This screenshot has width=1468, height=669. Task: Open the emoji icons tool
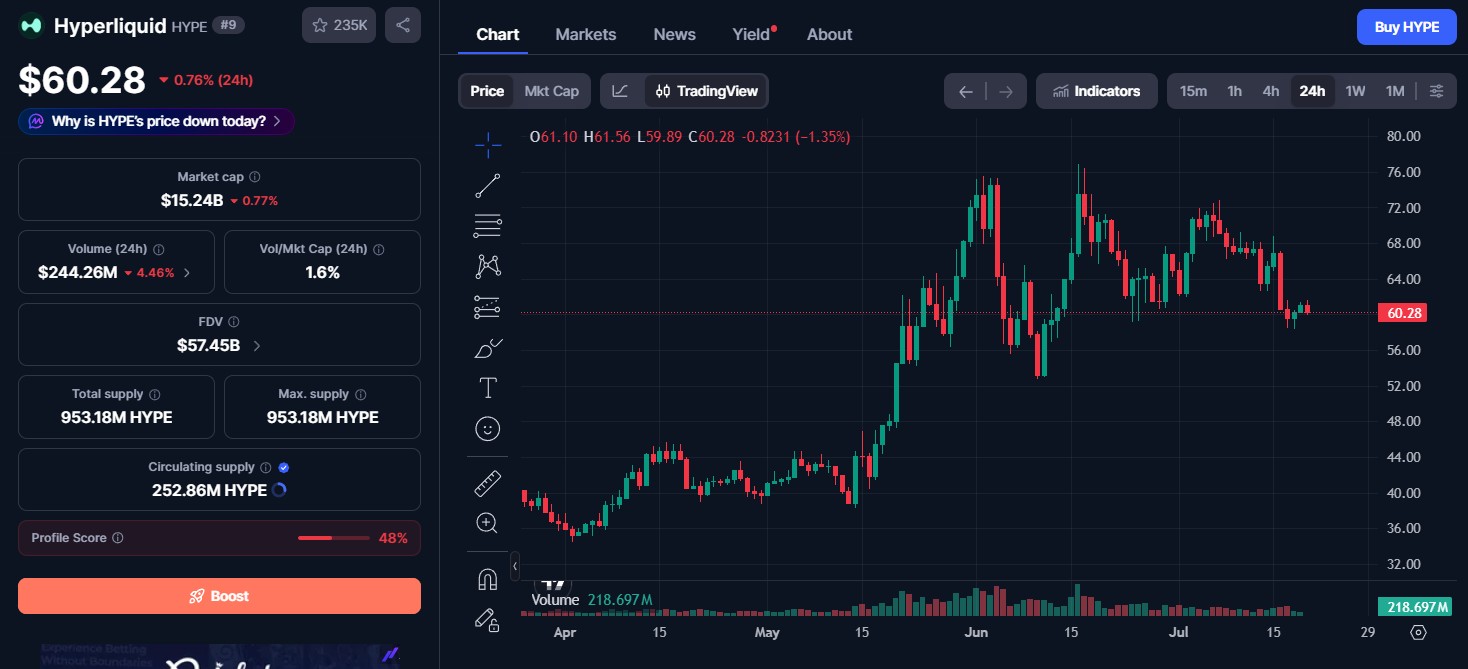coord(488,429)
